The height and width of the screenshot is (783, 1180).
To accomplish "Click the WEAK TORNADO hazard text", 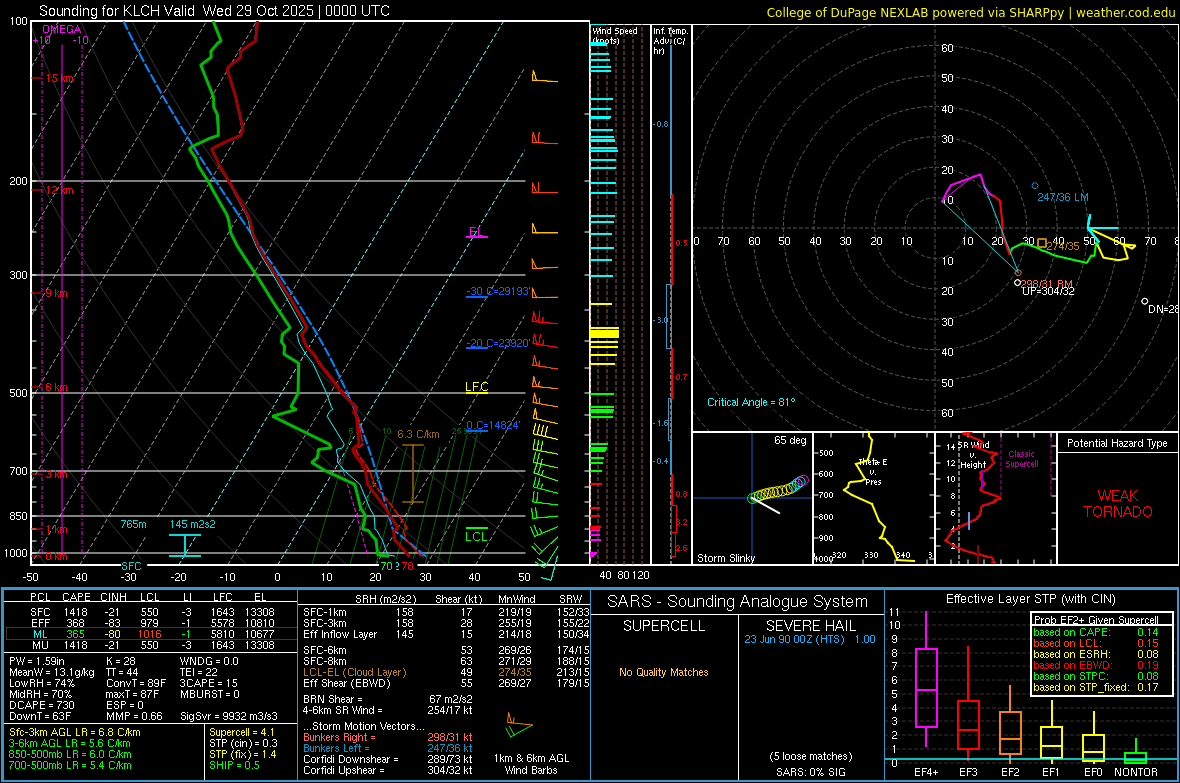I will pyautogui.click(x=1118, y=504).
